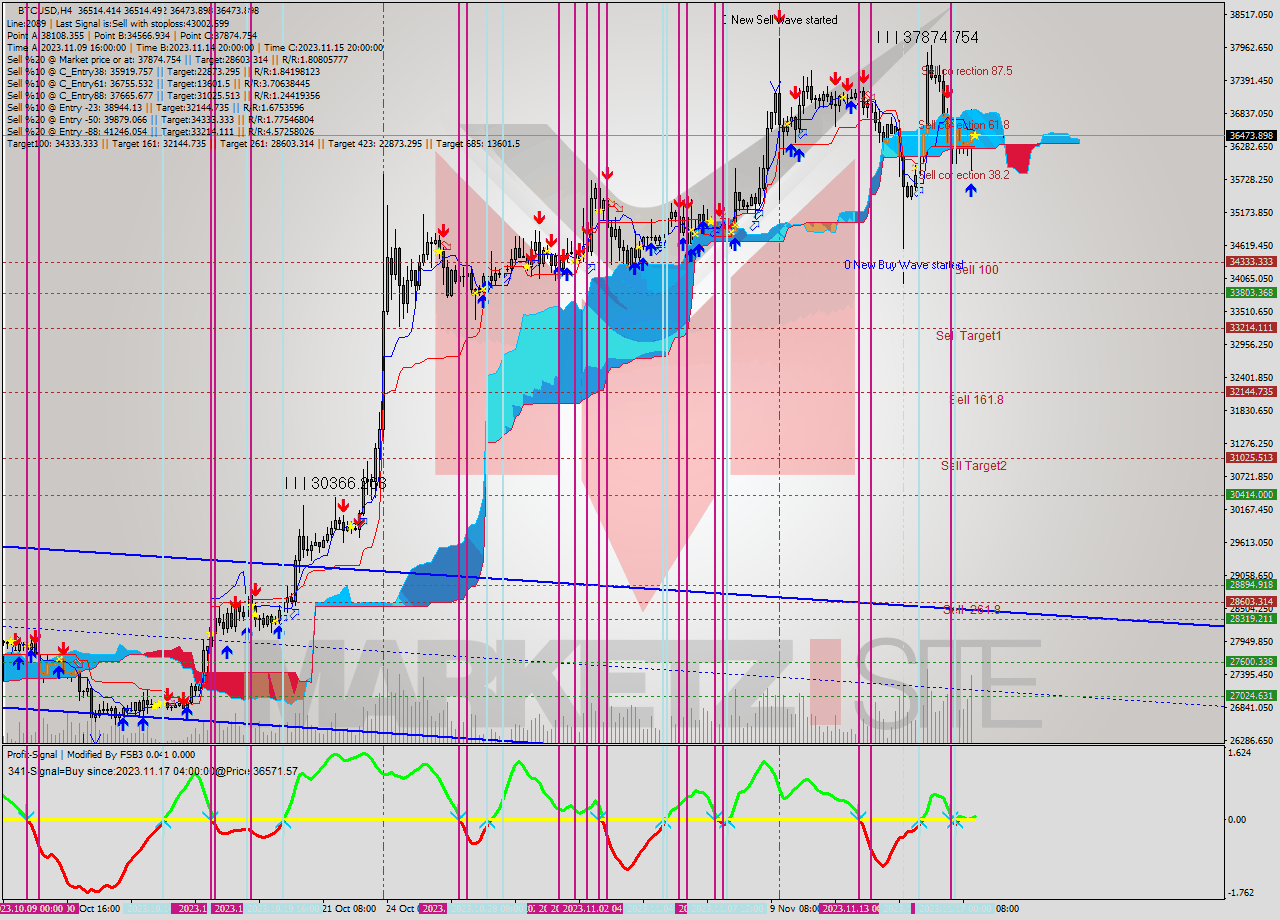This screenshot has height=920, width=1280.
Task: Click the 26286.650 axis price value
Action: (x=1251, y=741)
